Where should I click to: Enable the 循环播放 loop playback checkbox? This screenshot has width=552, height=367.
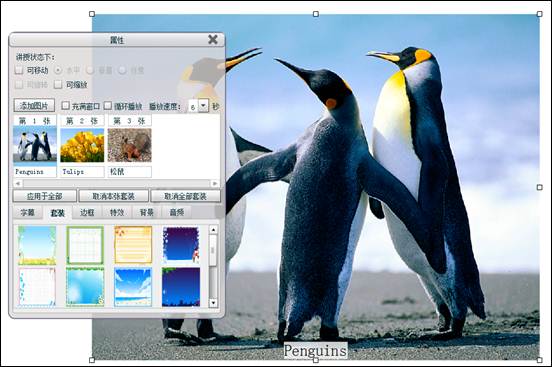[108, 105]
